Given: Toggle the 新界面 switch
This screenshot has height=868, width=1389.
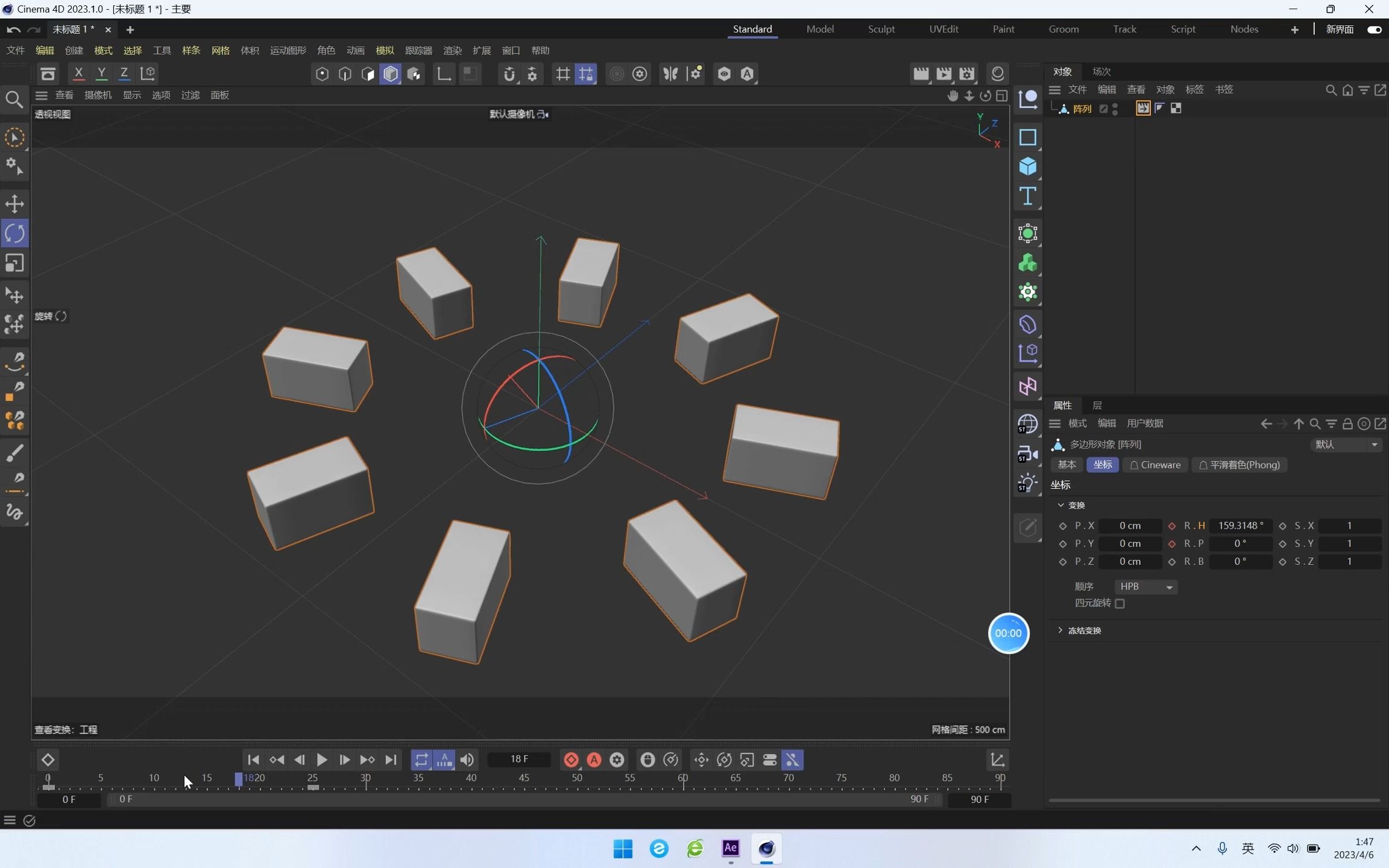Looking at the screenshot, I should (1375, 29).
